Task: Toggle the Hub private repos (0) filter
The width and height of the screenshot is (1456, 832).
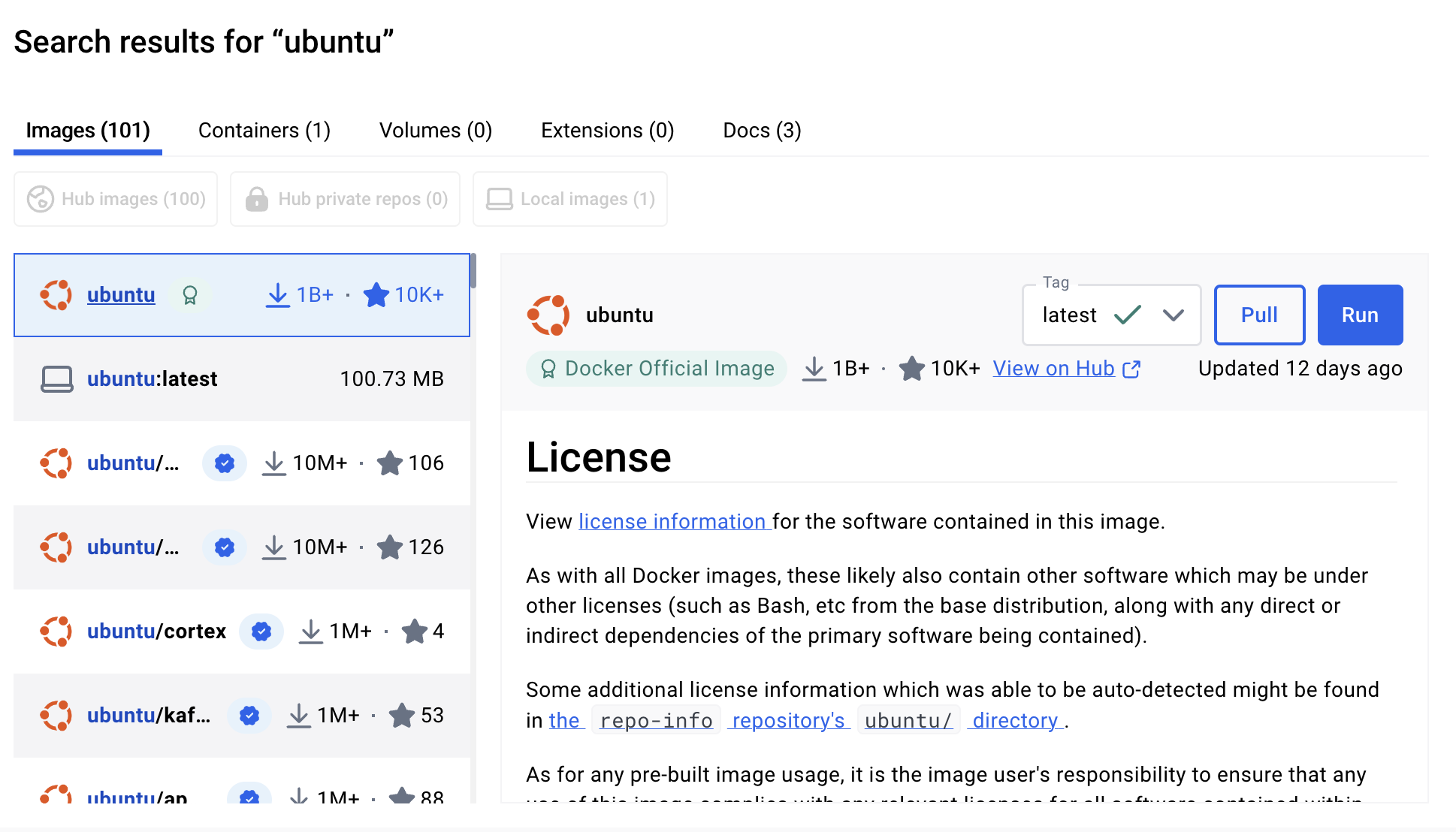Action: coord(346,199)
